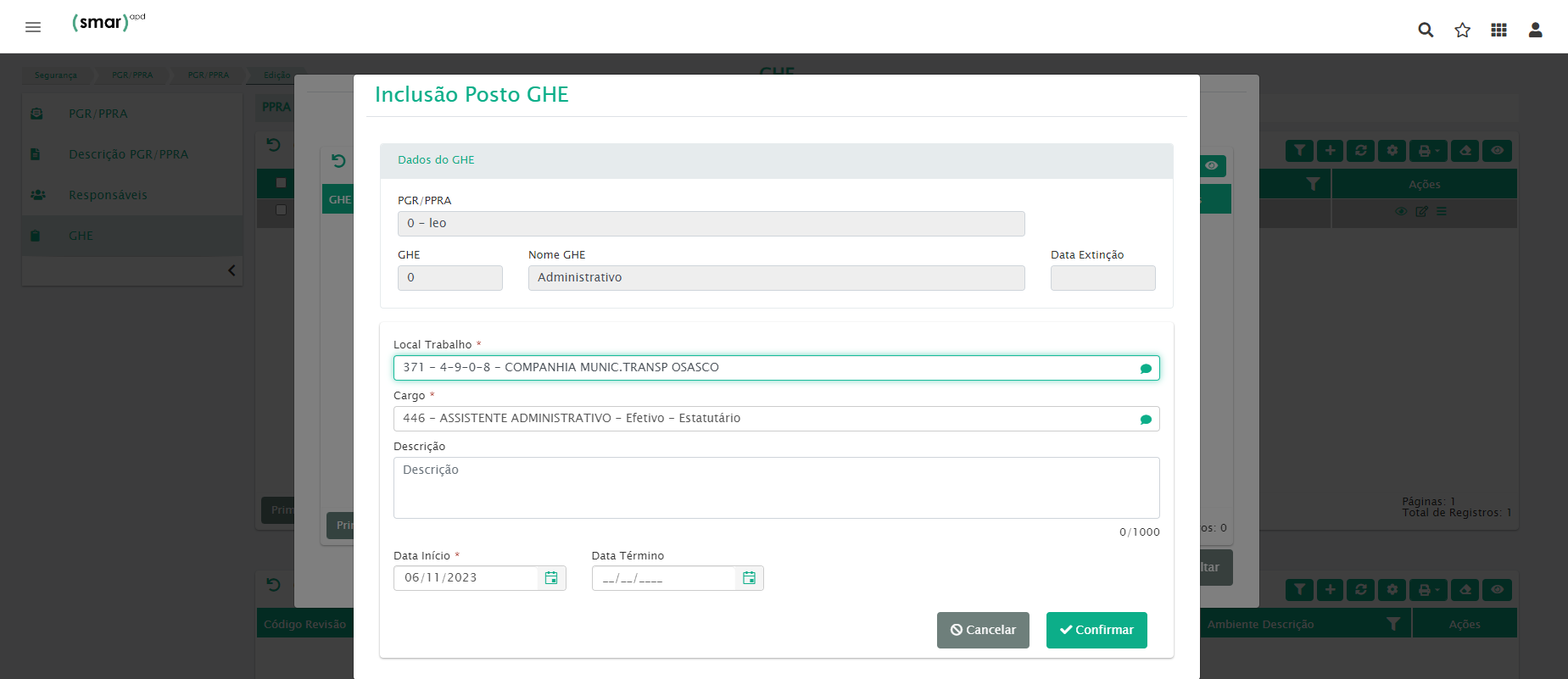
Task: Open Descrição PGR/PPRA in the sidebar
Action: 128,154
